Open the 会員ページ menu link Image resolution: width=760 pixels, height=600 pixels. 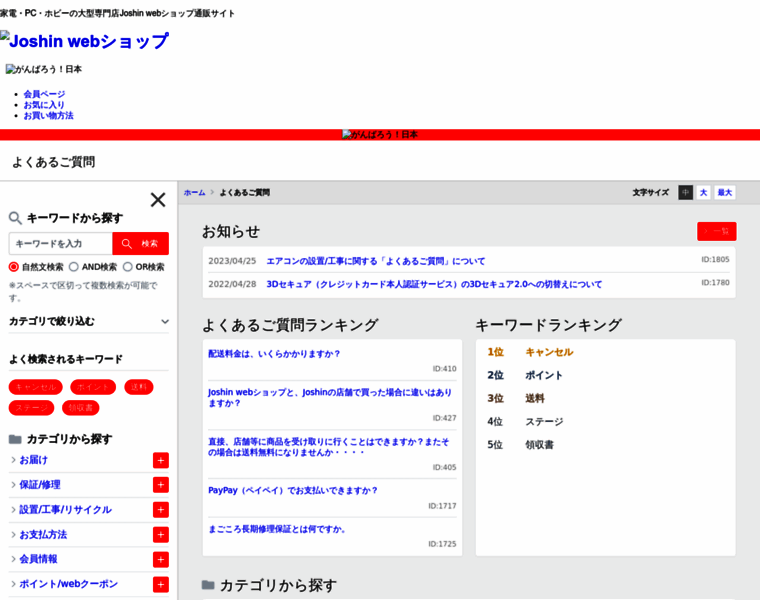pos(44,94)
